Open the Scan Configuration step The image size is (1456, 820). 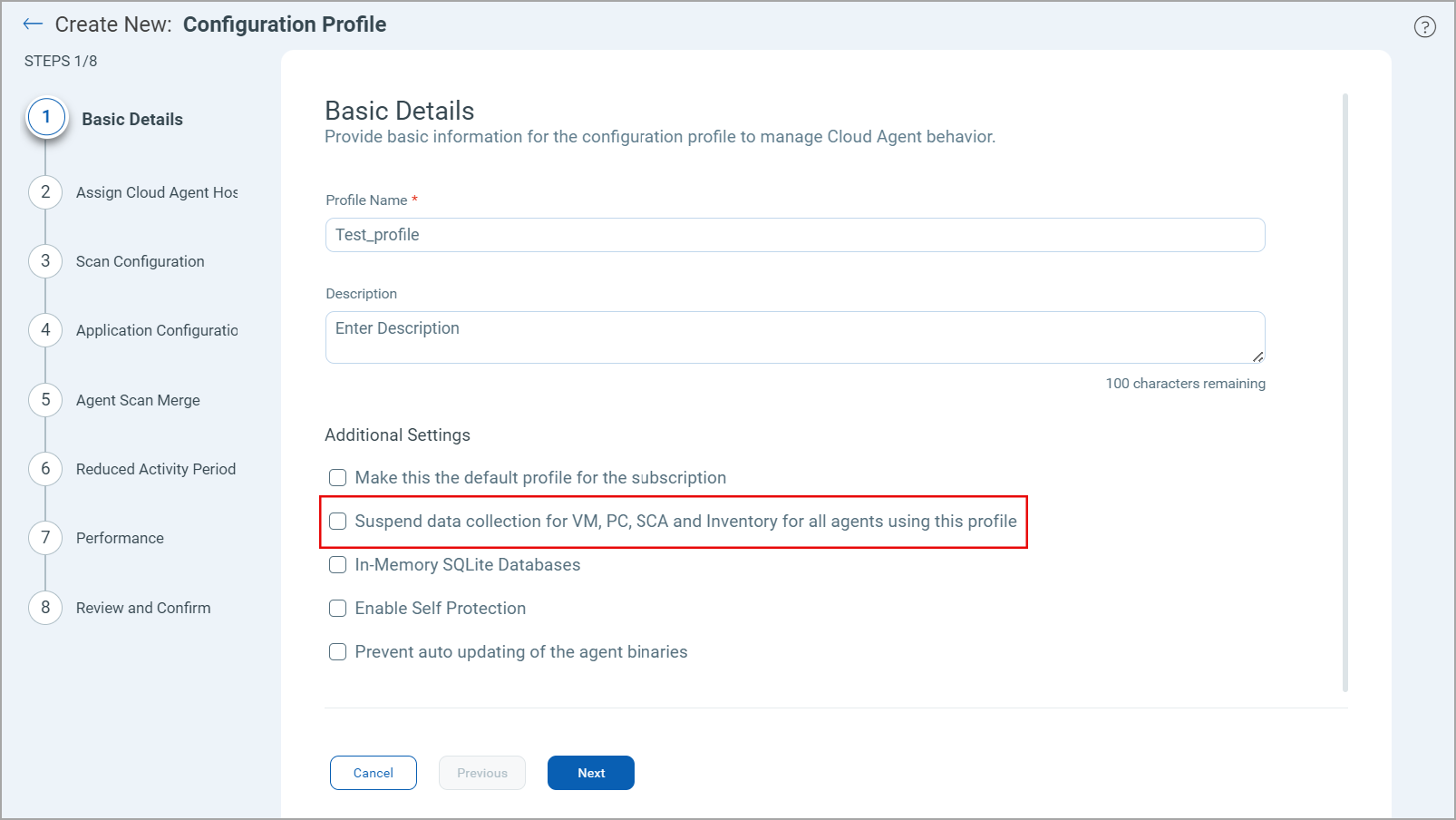45,260
